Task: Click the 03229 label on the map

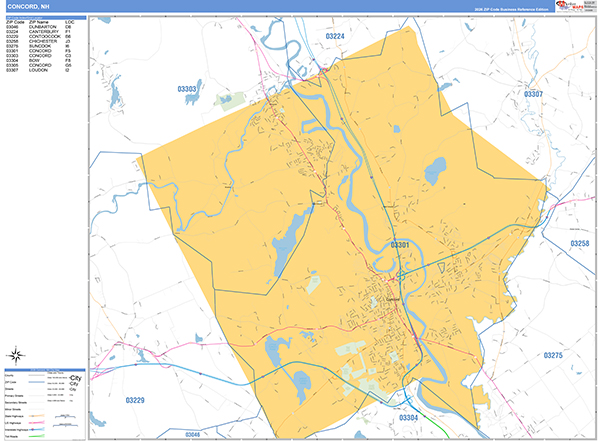Action: (135, 400)
